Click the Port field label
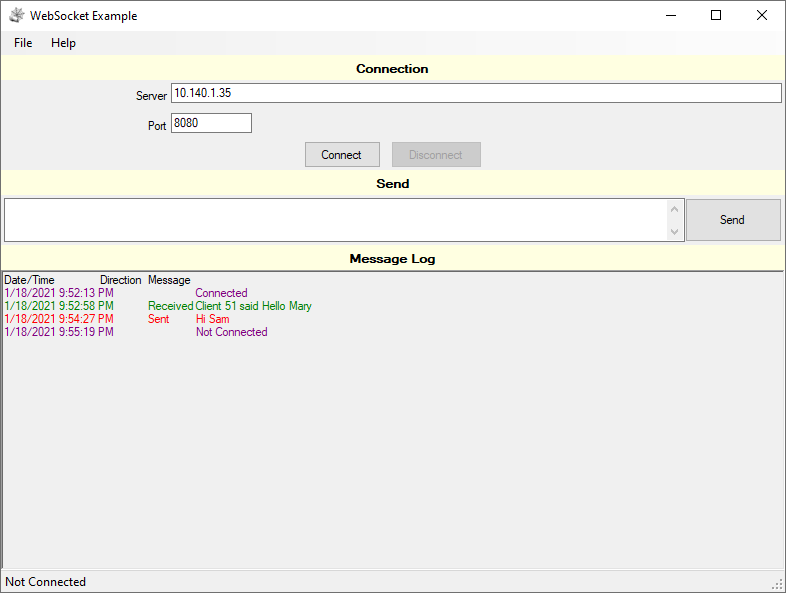 [157, 126]
